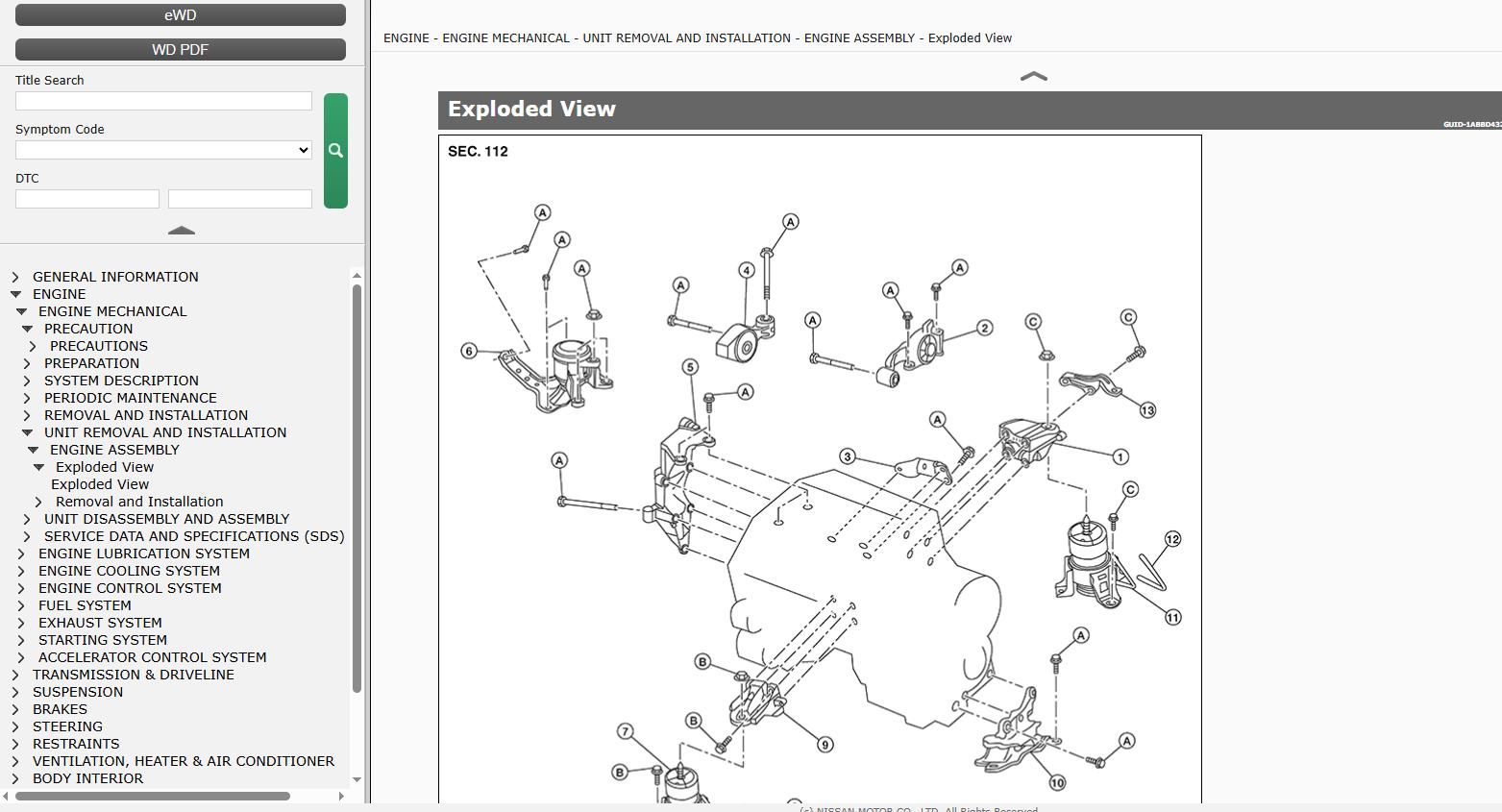This screenshot has width=1502, height=812.
Task: Select VENTILATION, HEATER & AIR CONDITIONER
Action: tap(184, 761)
